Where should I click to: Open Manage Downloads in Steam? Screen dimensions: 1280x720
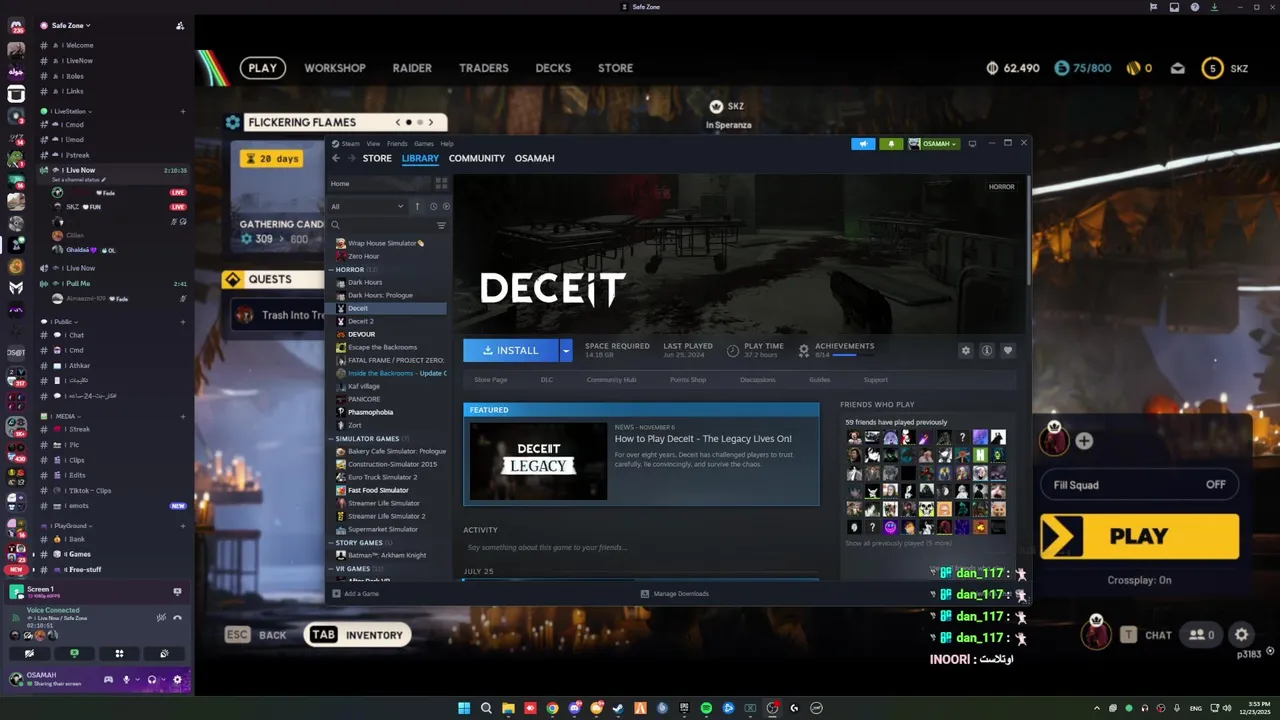tap(675, 594)
